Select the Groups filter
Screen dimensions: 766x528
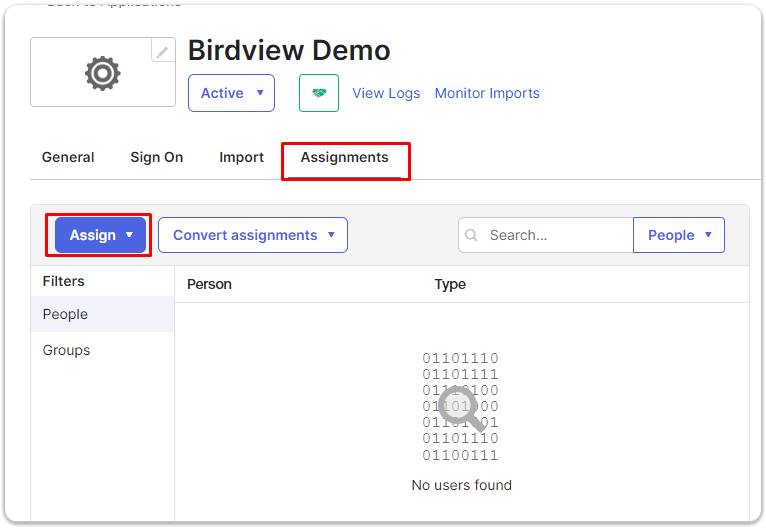point(103,350)
